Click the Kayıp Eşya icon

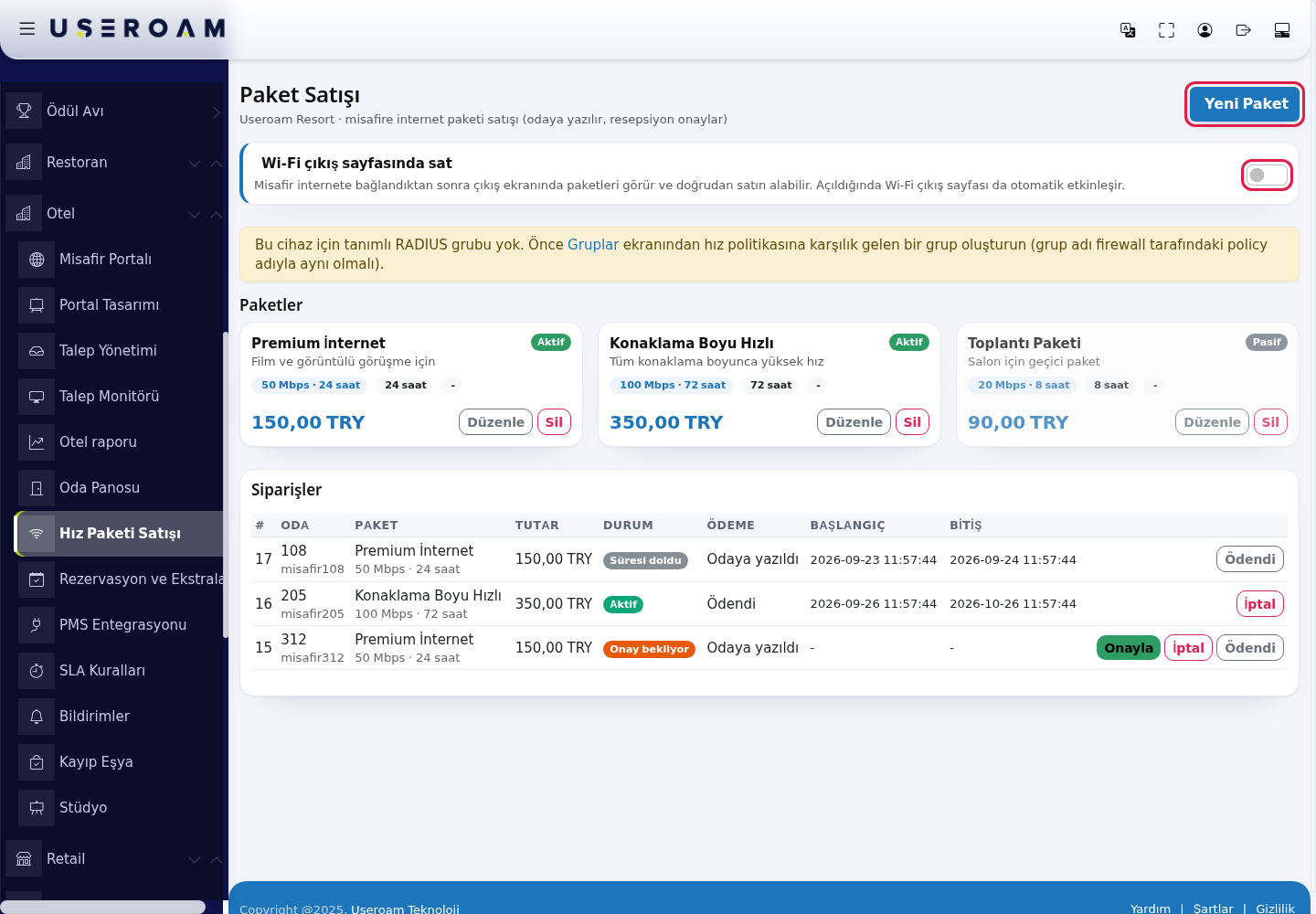[x=37, y=762]
